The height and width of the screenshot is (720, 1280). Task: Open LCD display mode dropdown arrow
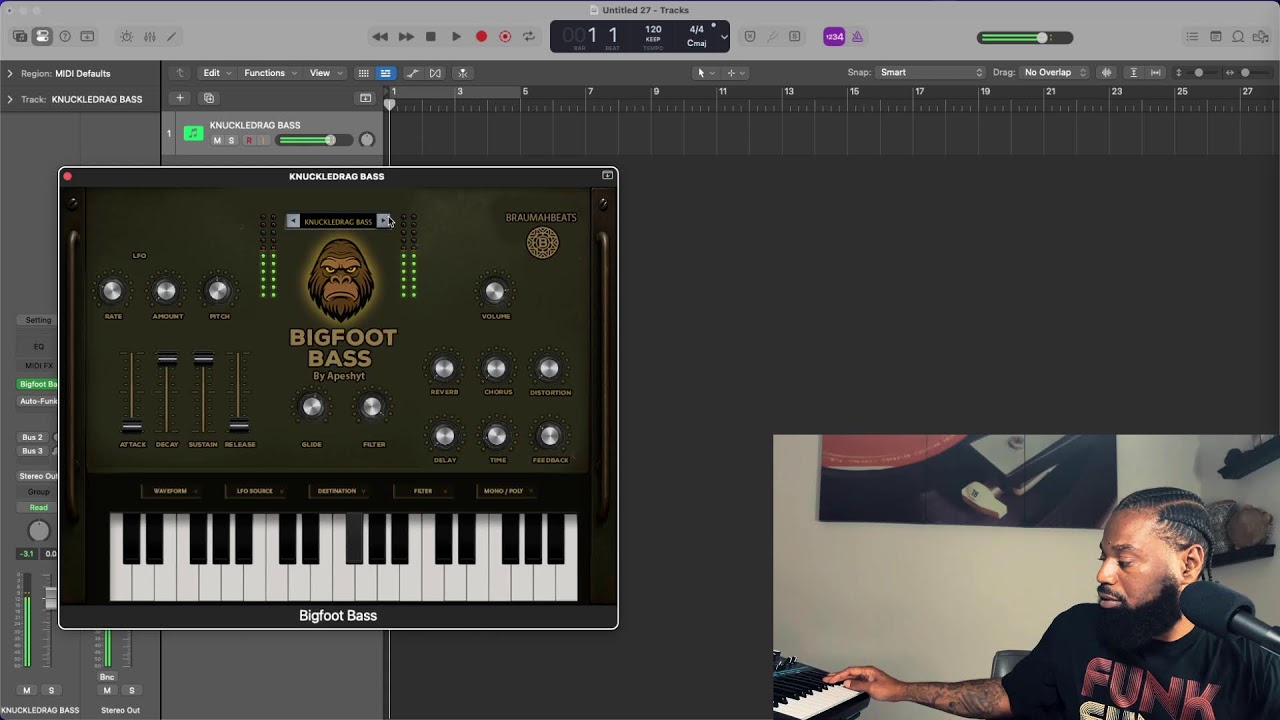click(724, 37)
